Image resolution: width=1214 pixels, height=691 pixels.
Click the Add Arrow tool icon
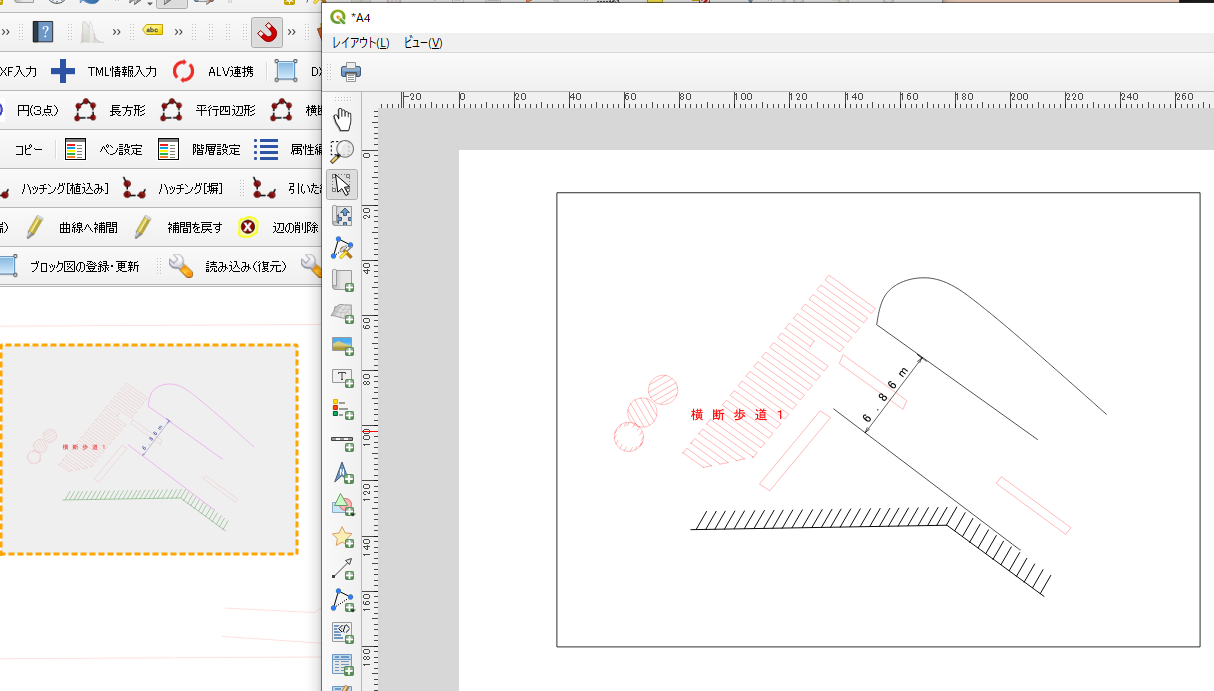click(342, 569)
